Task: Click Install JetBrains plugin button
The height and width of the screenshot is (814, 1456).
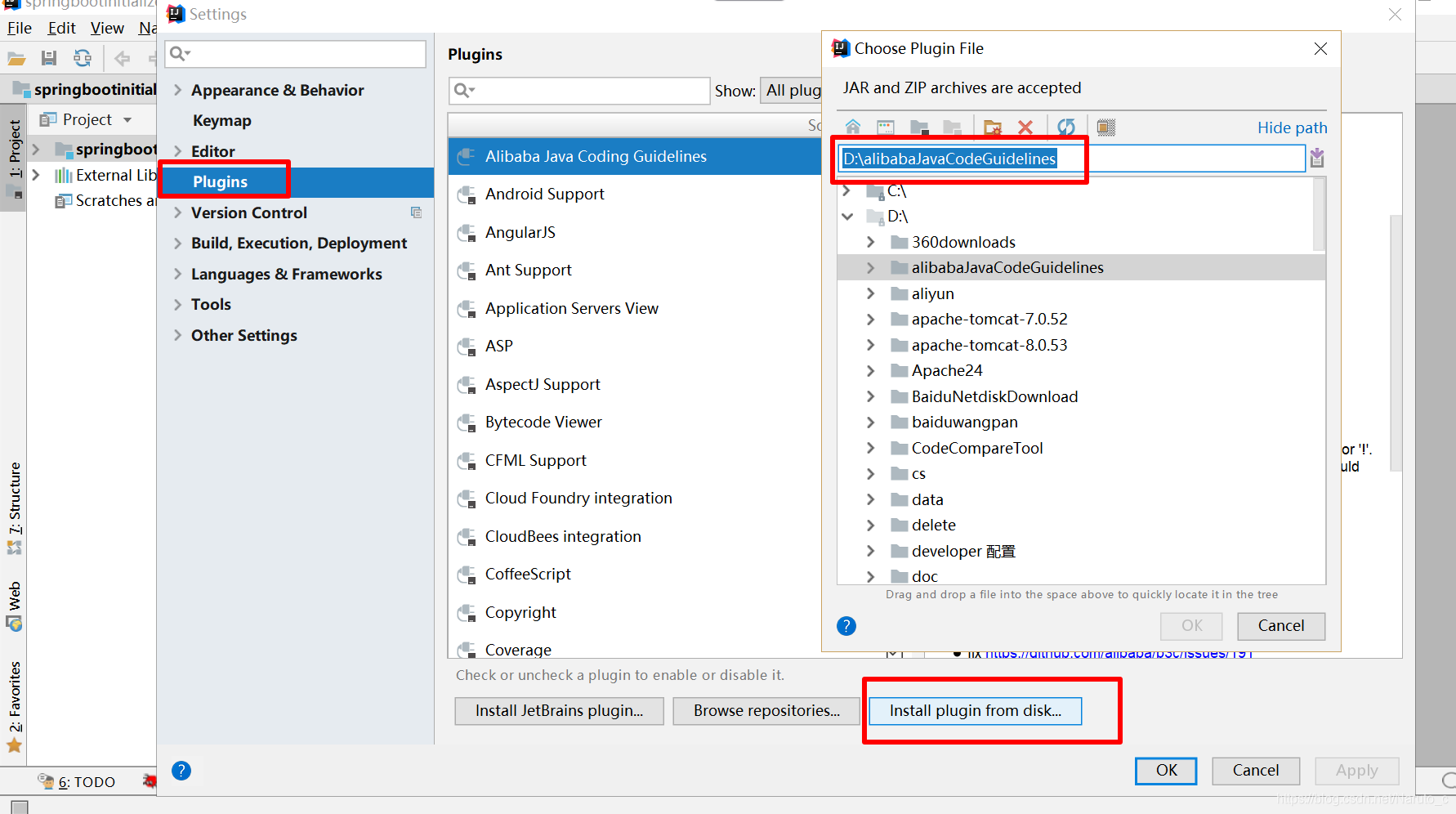Action: [x=559, y=711]
